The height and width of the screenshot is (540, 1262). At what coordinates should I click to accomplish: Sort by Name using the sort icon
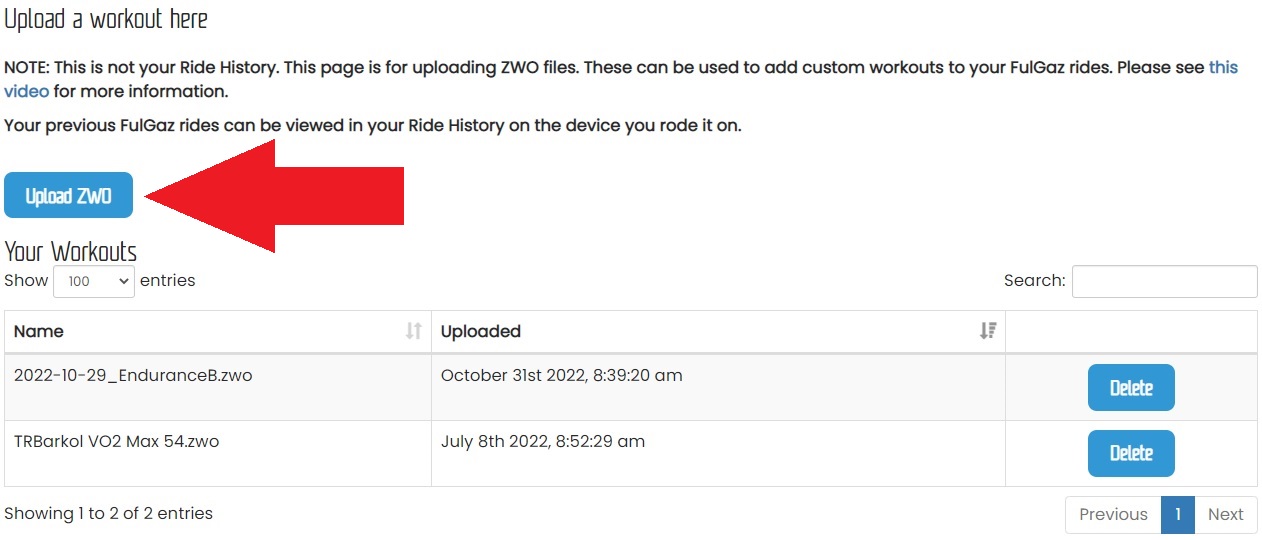click(413, 331)
